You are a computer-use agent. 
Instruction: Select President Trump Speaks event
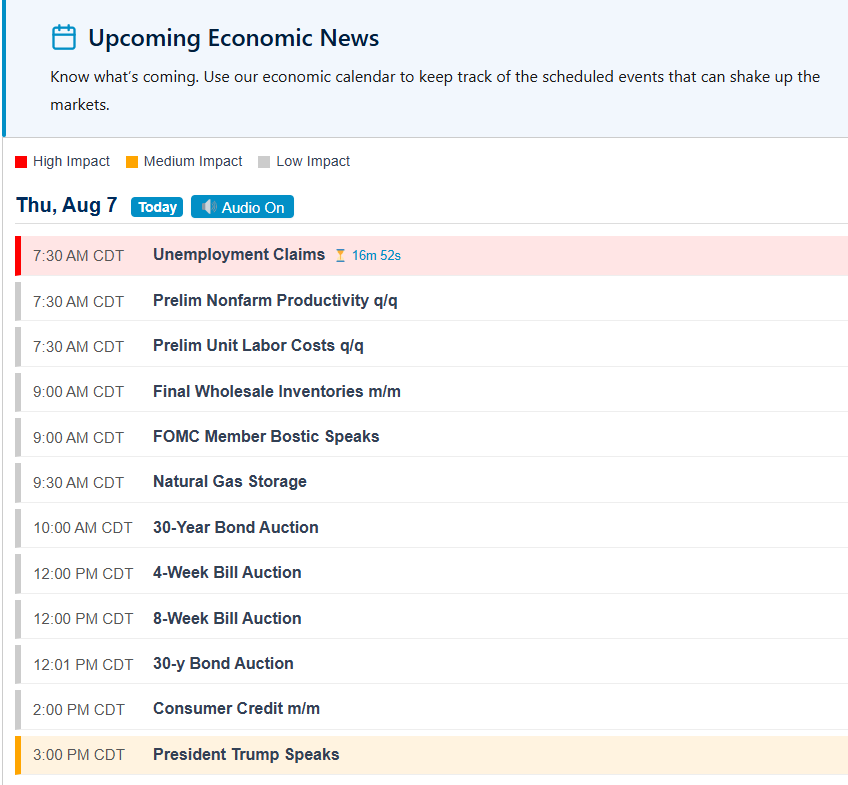pyautogui.click(x=432, y=755)
